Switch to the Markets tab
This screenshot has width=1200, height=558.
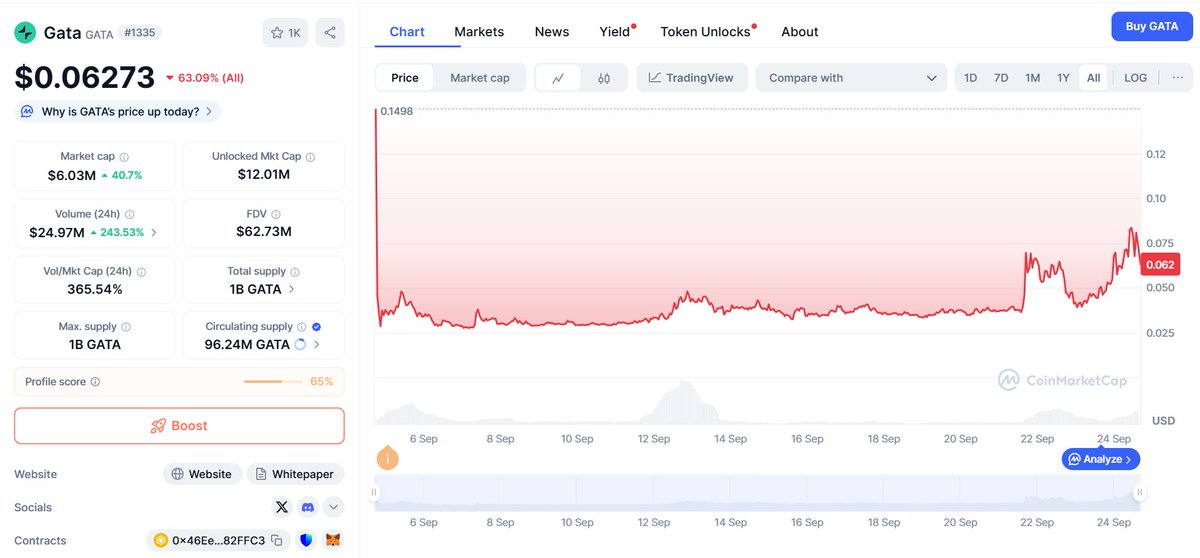pyautogui.click(x=479, y=32)
